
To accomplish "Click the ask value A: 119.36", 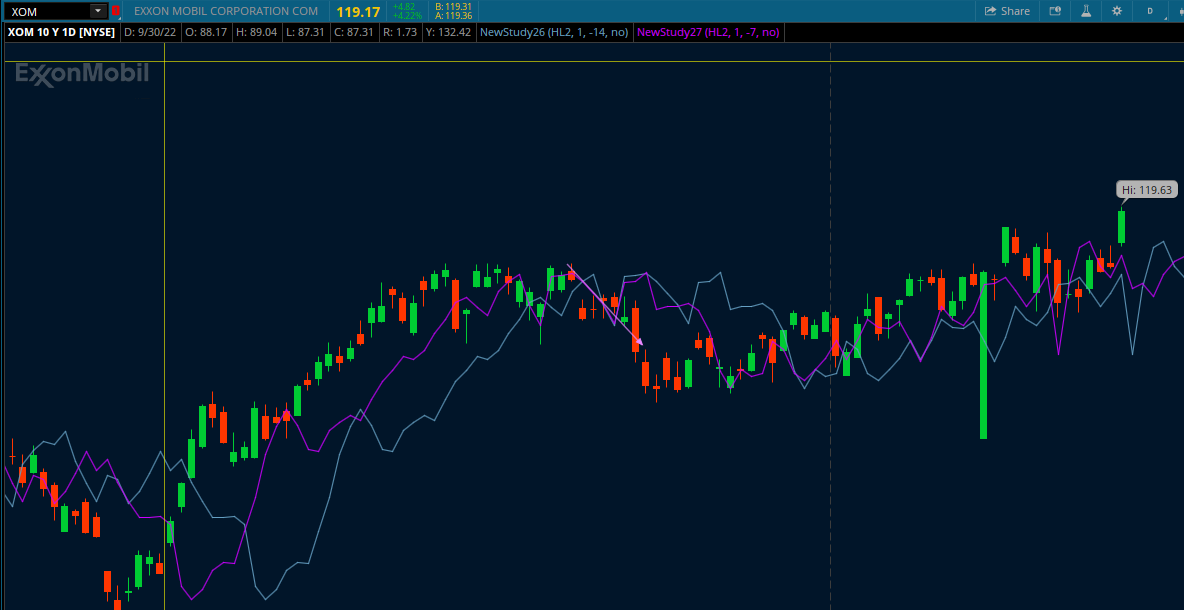I will (x=453, y=16).
